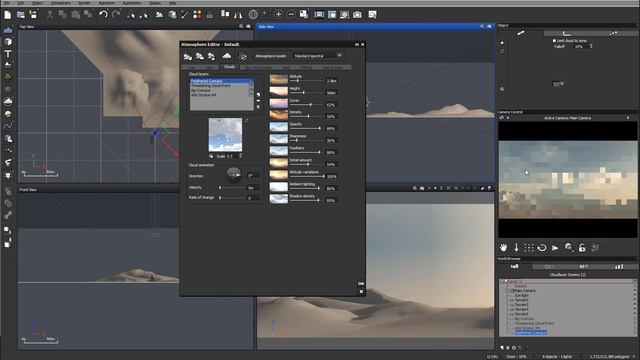Click the circular no-atmosphere icon in Atmosphere Editor
Screen dimensions: 640x360
click(243, 56)
